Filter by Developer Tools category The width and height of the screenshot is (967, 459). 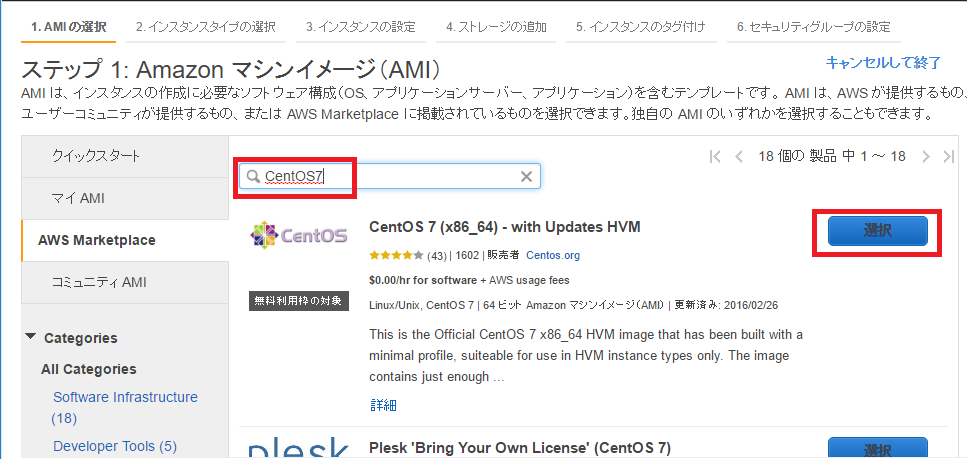[x=115, y=445]
